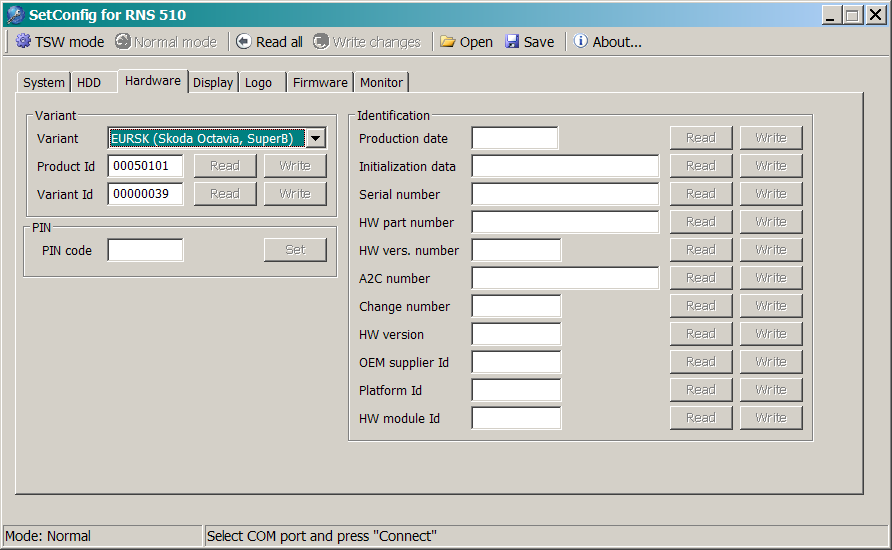The height and width of the screenshot is (550, 892).
Task: Click the Write changes toolbar icon
Action: (x=321, y=41)
